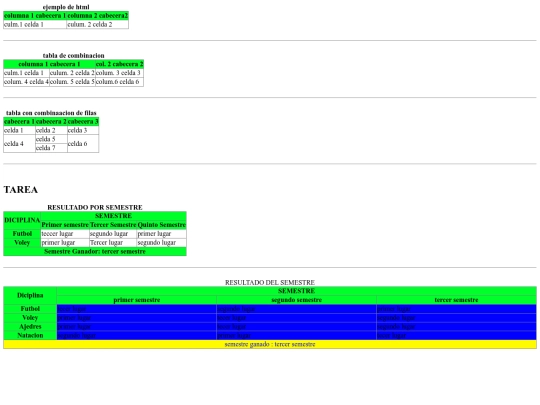Select the 'col. 2 cabecera 2' header
The width and height of the screenshot is (540, 405).
[x=119, y=64]
